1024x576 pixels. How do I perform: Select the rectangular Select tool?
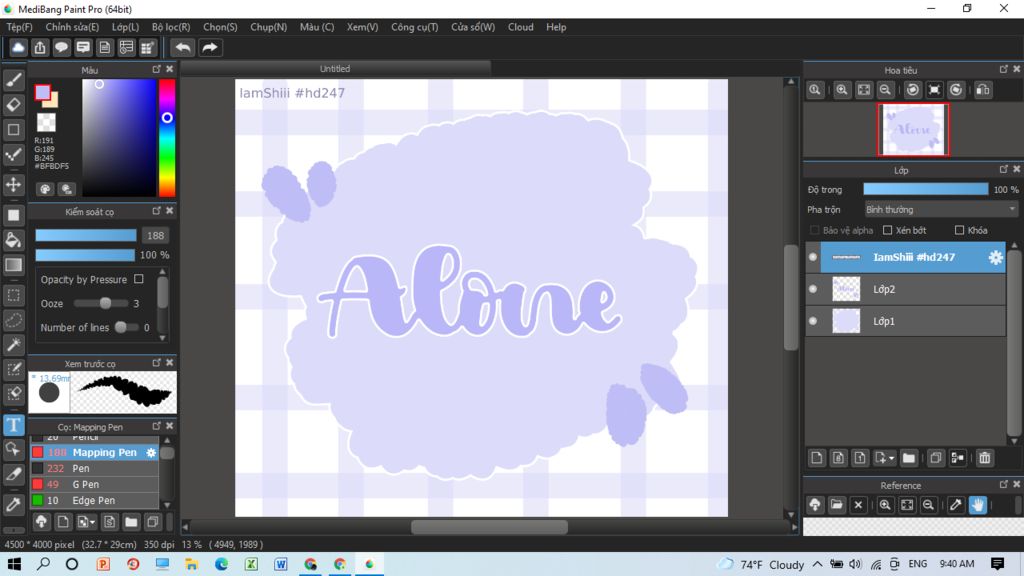click(13, 295)
